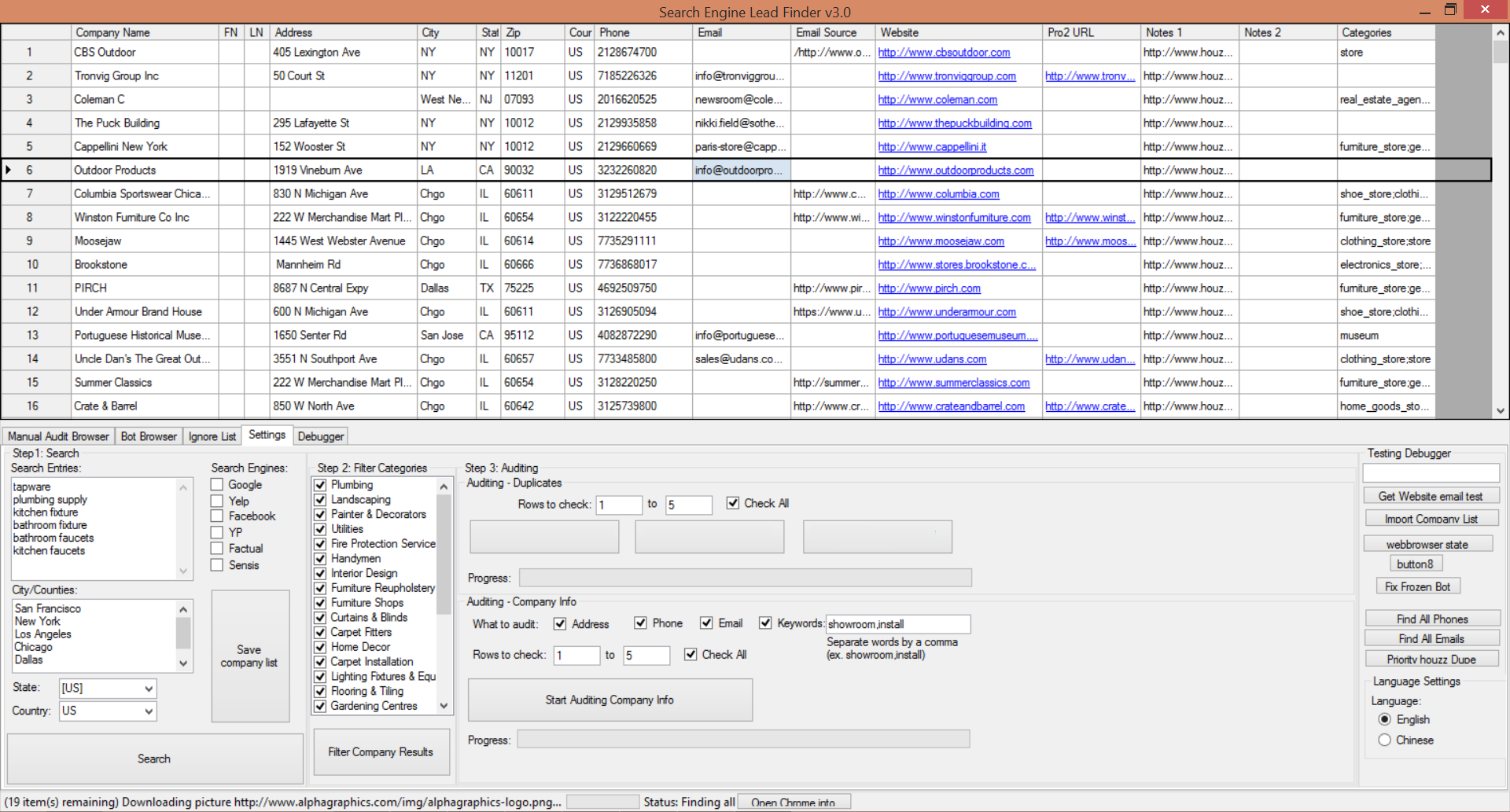Click the Zip column header
Screen dimensions: 1510x812
(533, 32)
